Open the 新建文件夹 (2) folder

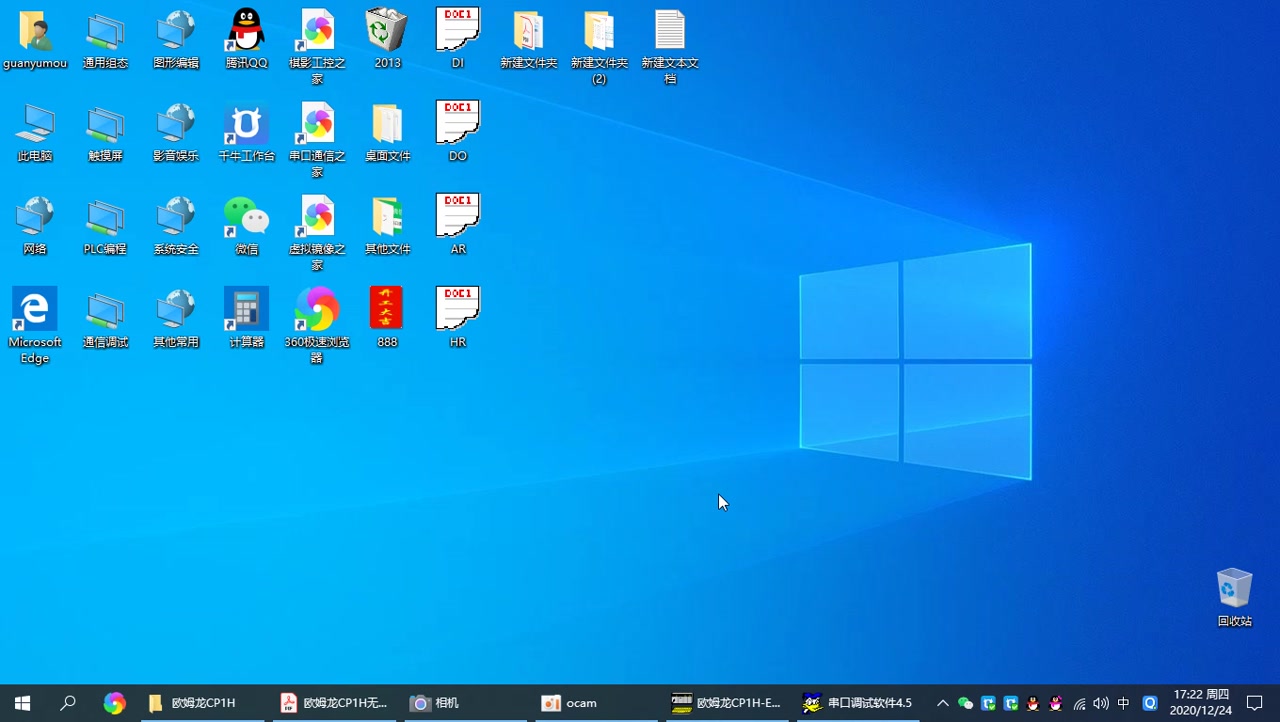click(x=599, y=47)
